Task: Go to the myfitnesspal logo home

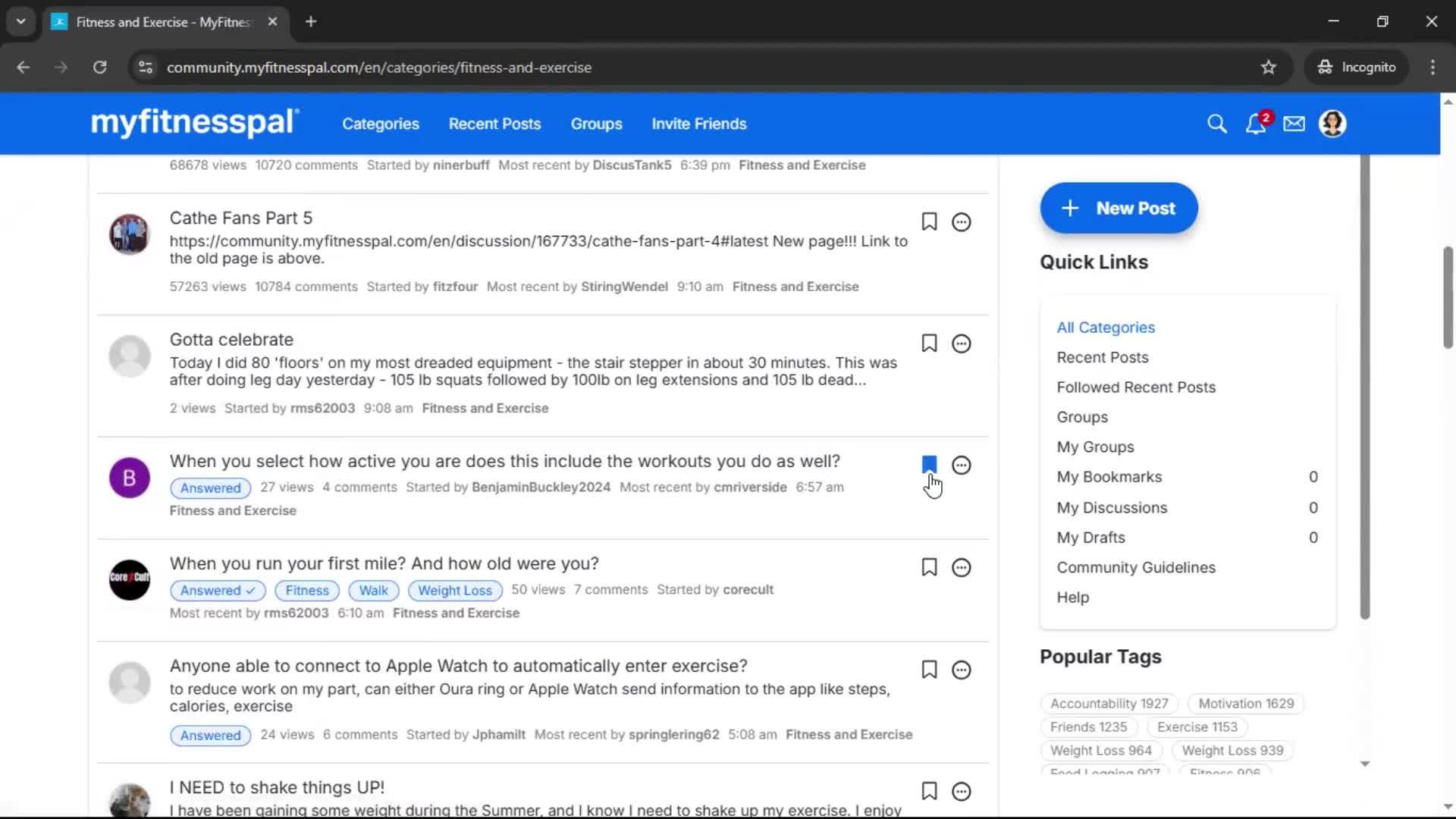Action: coord(195,123)
